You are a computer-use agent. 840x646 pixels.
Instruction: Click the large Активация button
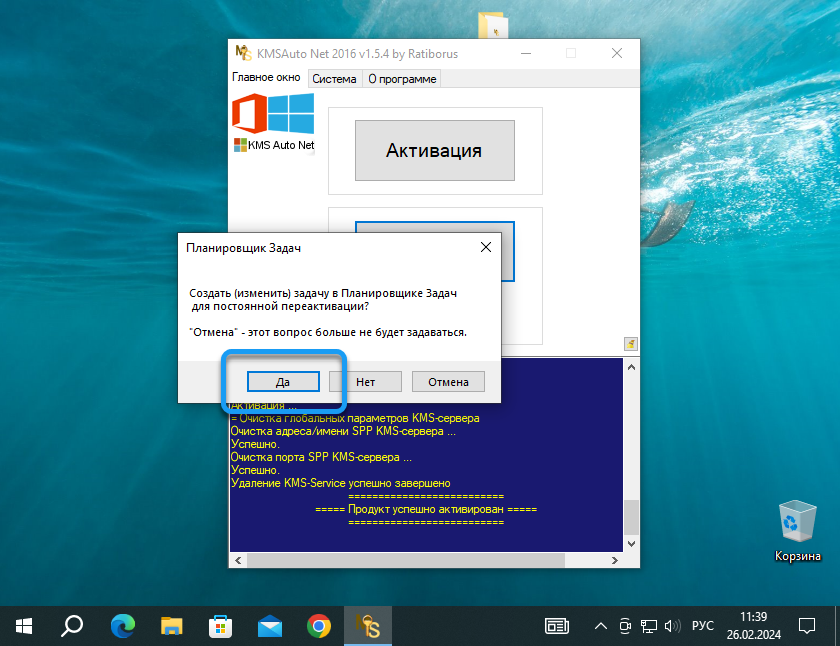click(x=434, y=151)
